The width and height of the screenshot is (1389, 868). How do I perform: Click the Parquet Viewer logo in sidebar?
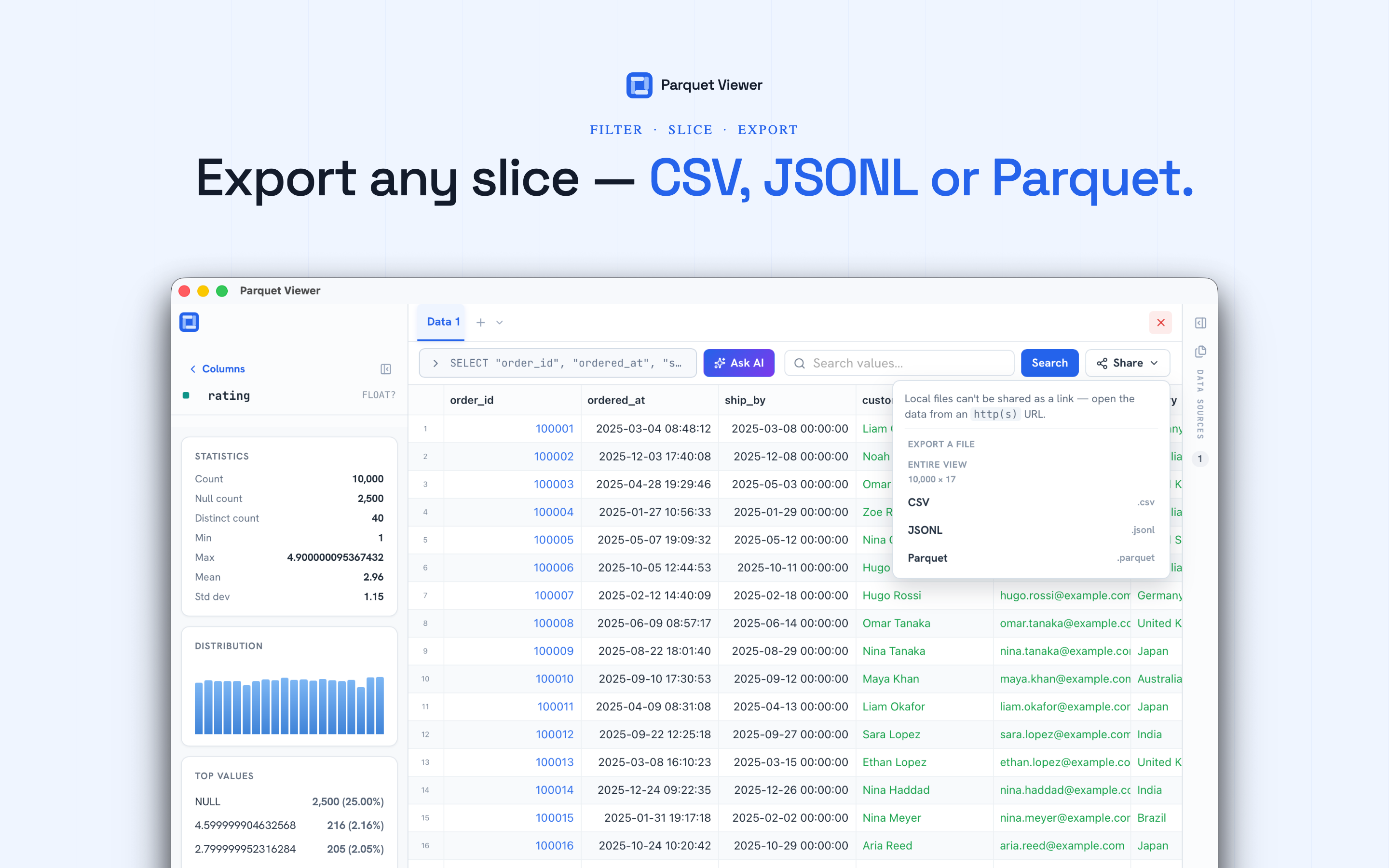click(x=190, y=322)
